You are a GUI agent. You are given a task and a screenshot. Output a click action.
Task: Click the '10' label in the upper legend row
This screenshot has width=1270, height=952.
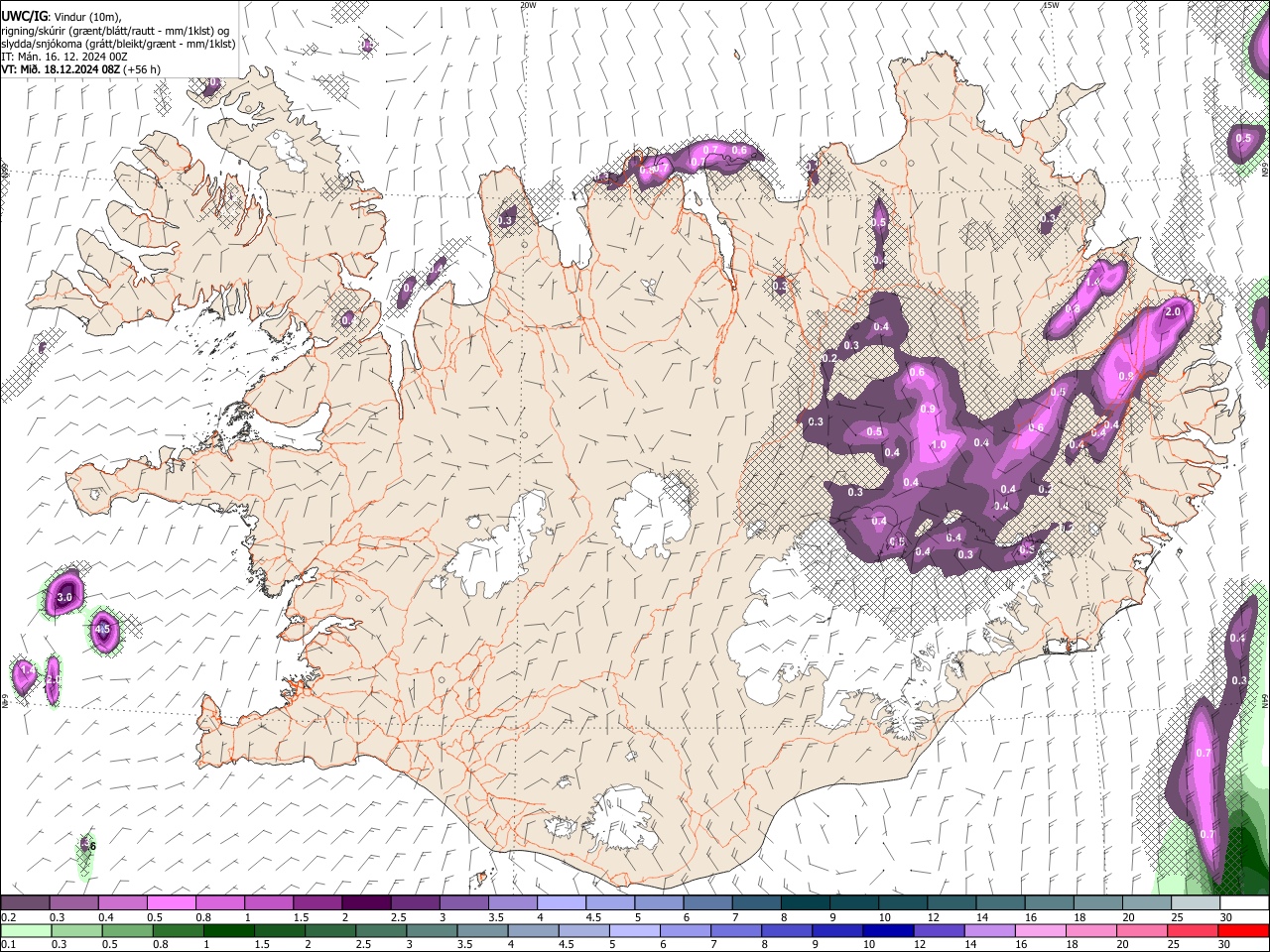pos(884,917)
